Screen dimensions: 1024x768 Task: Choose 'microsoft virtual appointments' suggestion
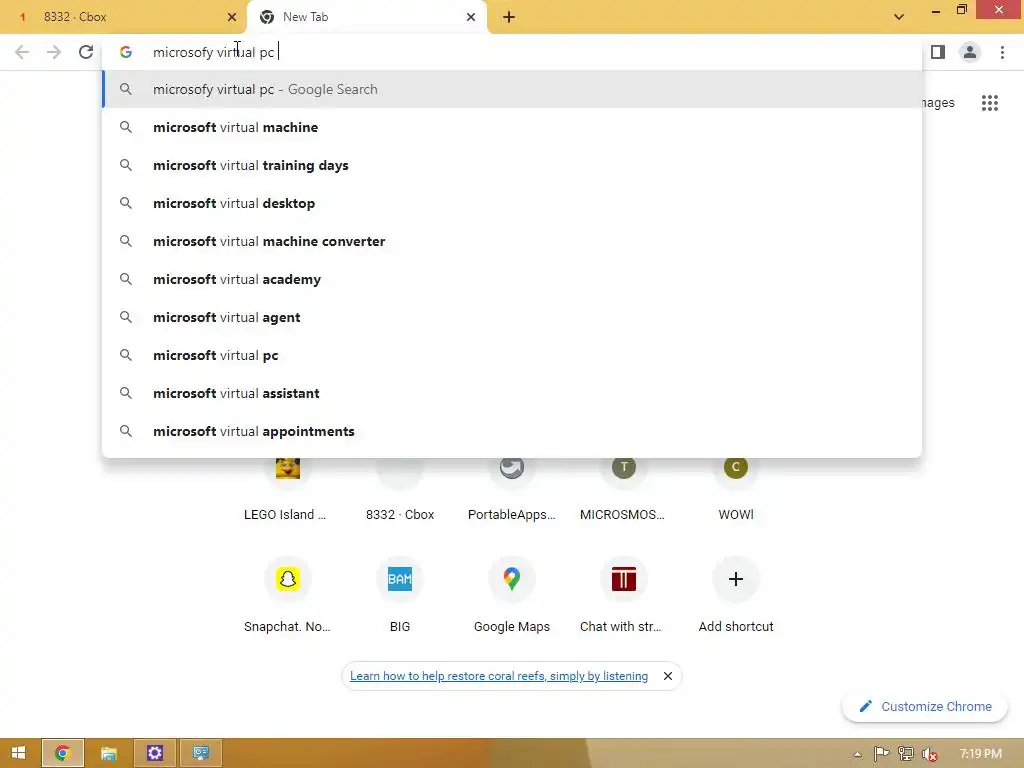click(513, 431)
